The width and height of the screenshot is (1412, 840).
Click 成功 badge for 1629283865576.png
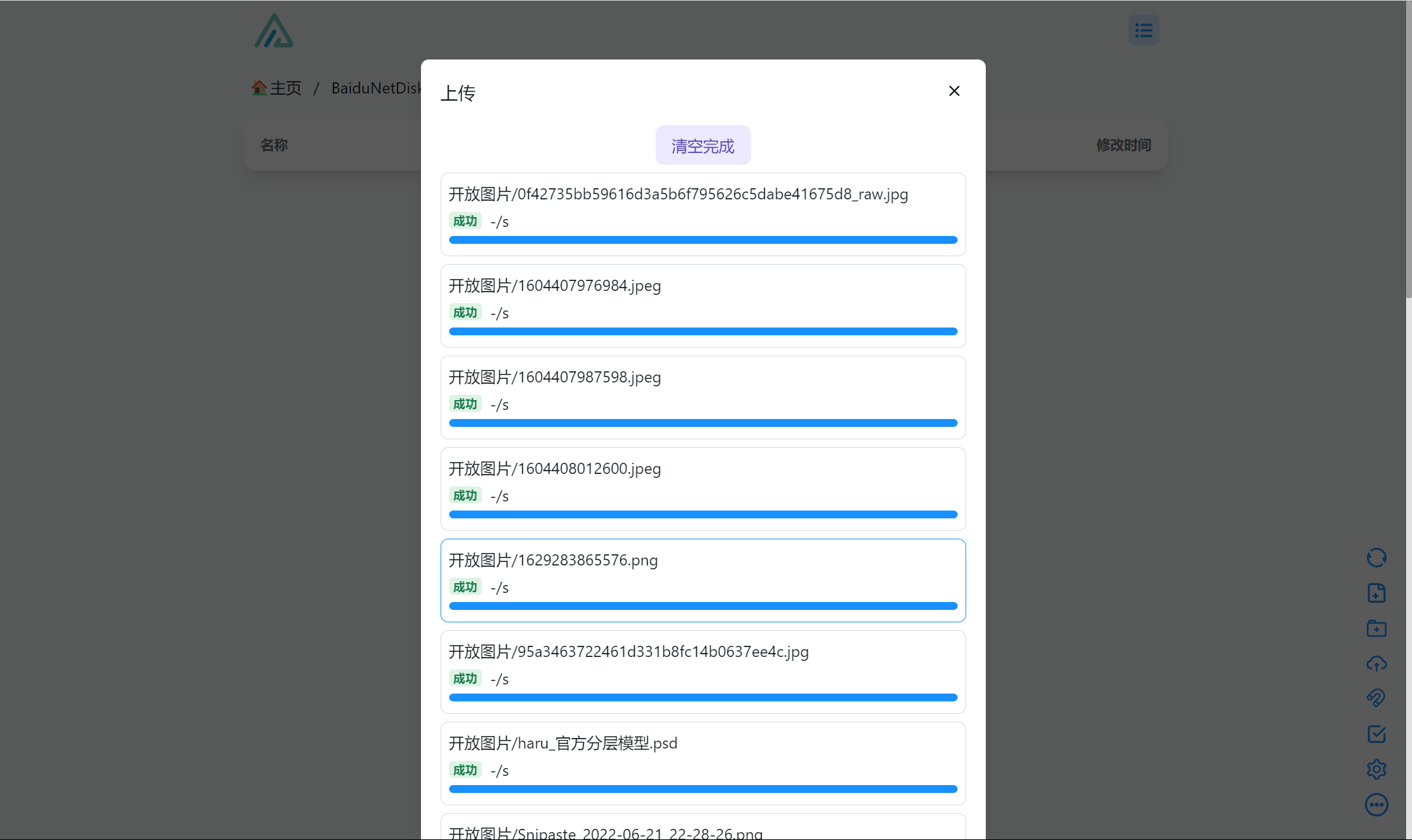465,587
